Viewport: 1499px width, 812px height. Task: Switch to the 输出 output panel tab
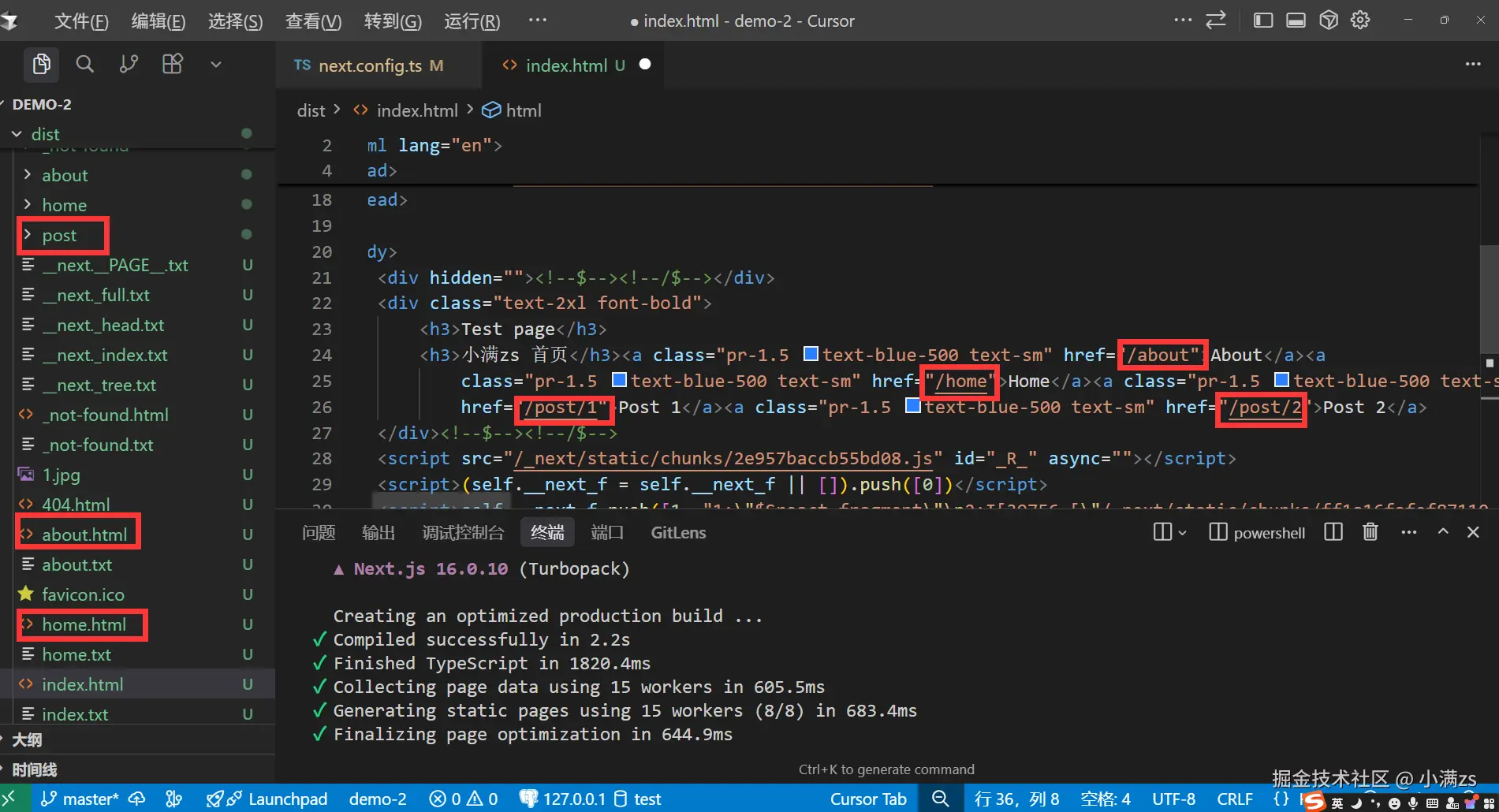pyautogui.click(x=378, y=533)
